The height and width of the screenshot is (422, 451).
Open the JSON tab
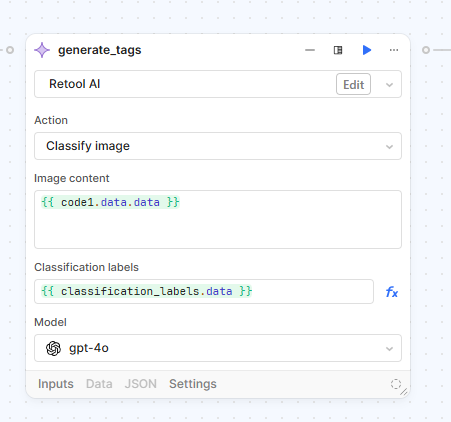141,384
